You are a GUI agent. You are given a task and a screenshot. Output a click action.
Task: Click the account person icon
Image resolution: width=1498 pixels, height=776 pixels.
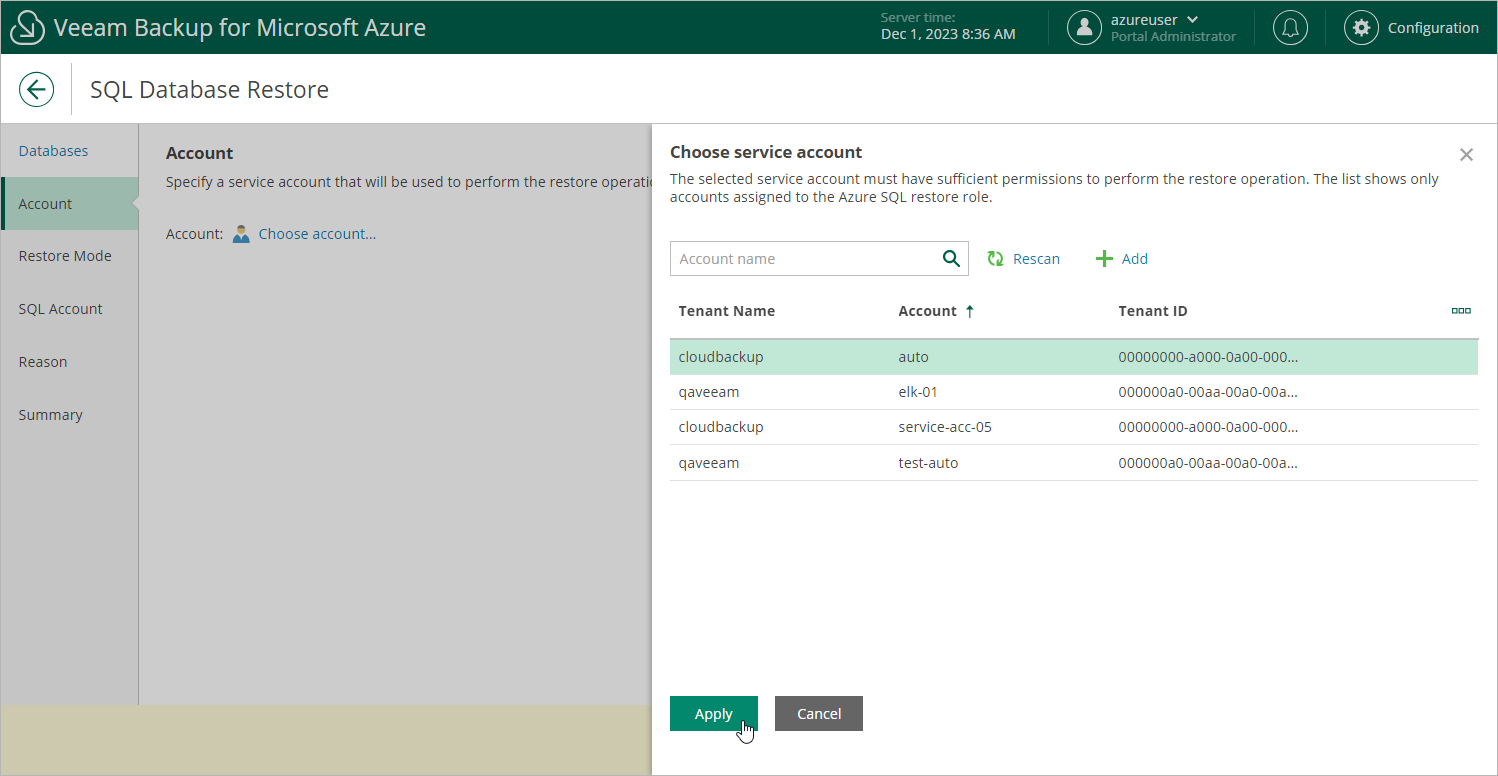[x=241, y=234]
